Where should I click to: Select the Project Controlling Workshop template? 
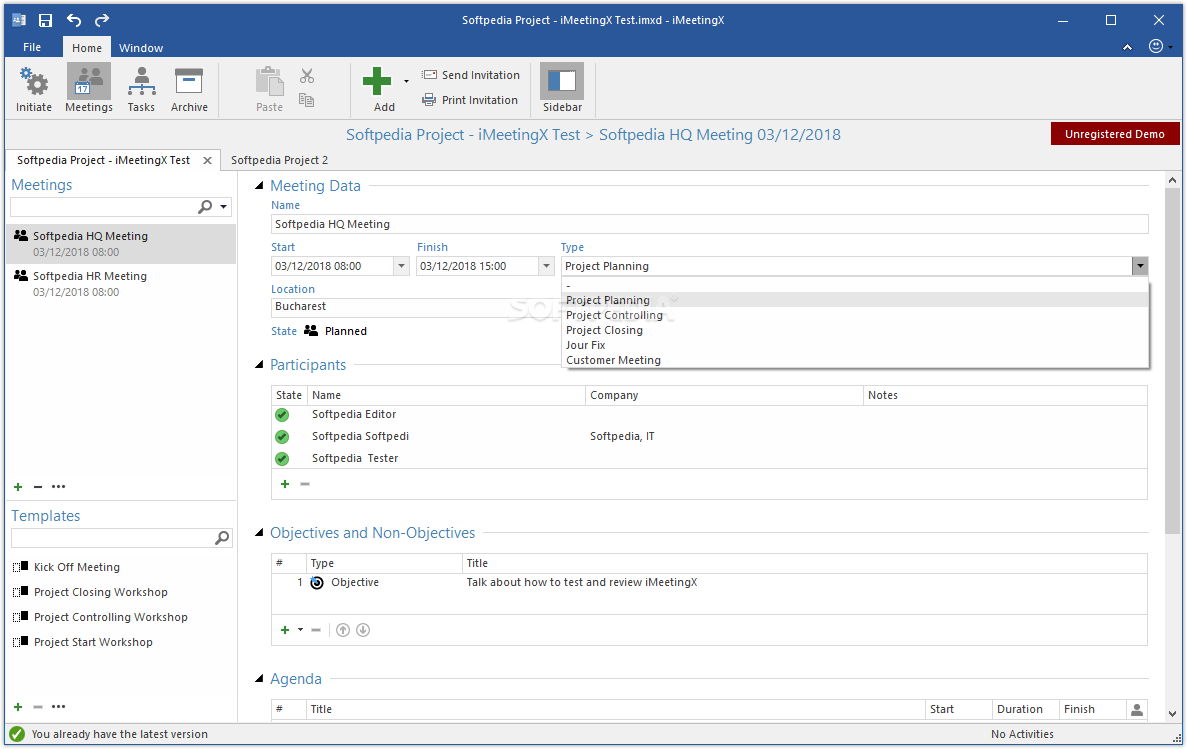coord(111,617)
